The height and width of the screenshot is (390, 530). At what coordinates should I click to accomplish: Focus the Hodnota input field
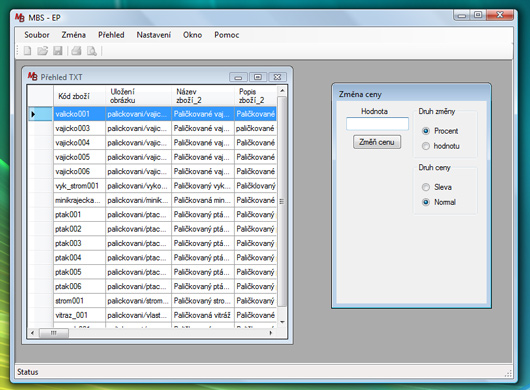coord(377,123)
